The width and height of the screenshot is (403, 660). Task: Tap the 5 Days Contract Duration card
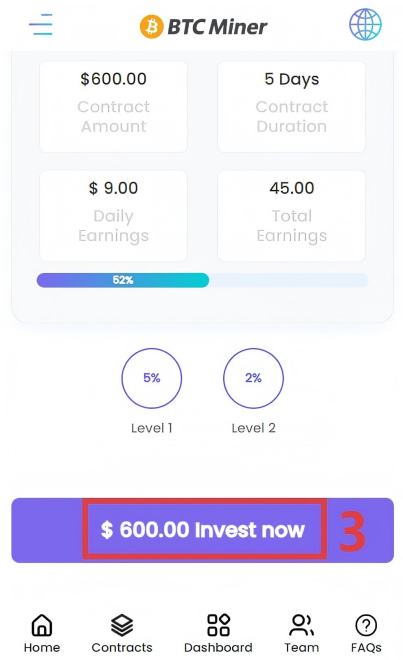click(291, 106)
